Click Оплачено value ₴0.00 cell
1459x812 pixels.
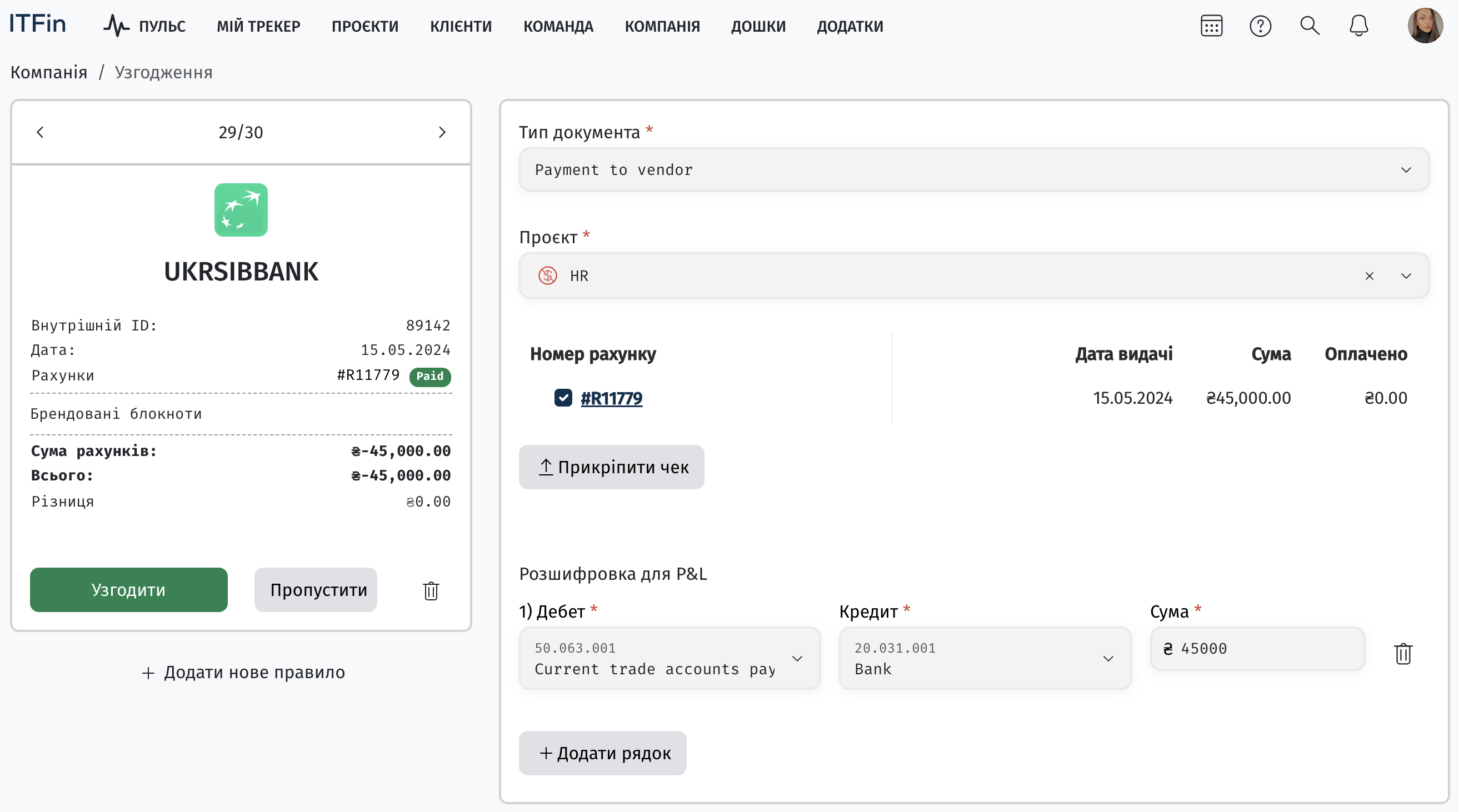1385,398
